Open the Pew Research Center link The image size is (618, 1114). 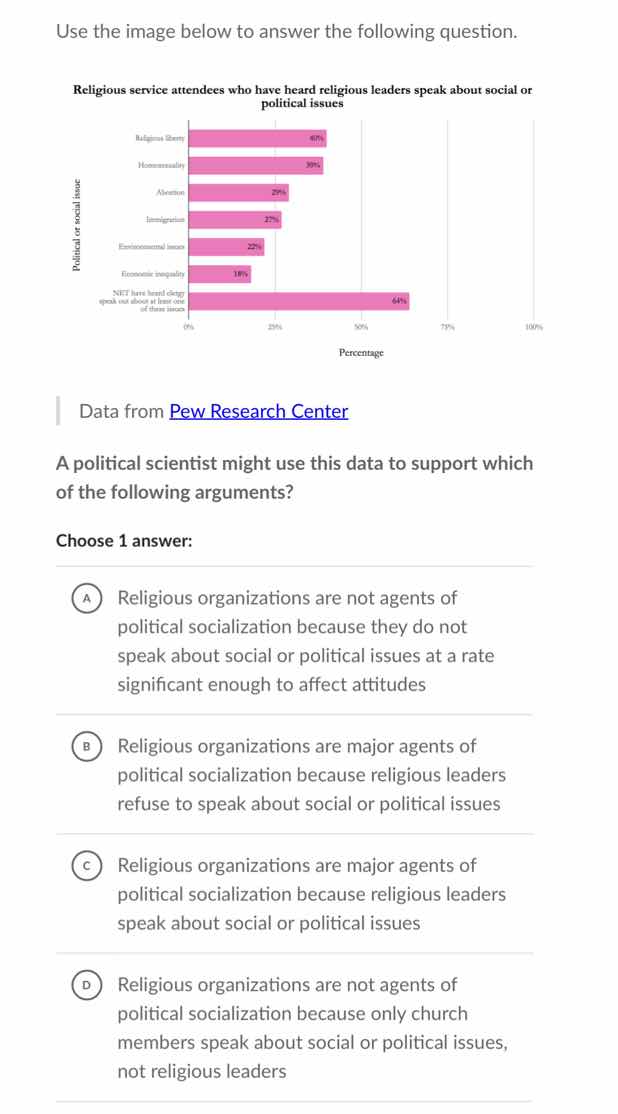tap(259, 411)
